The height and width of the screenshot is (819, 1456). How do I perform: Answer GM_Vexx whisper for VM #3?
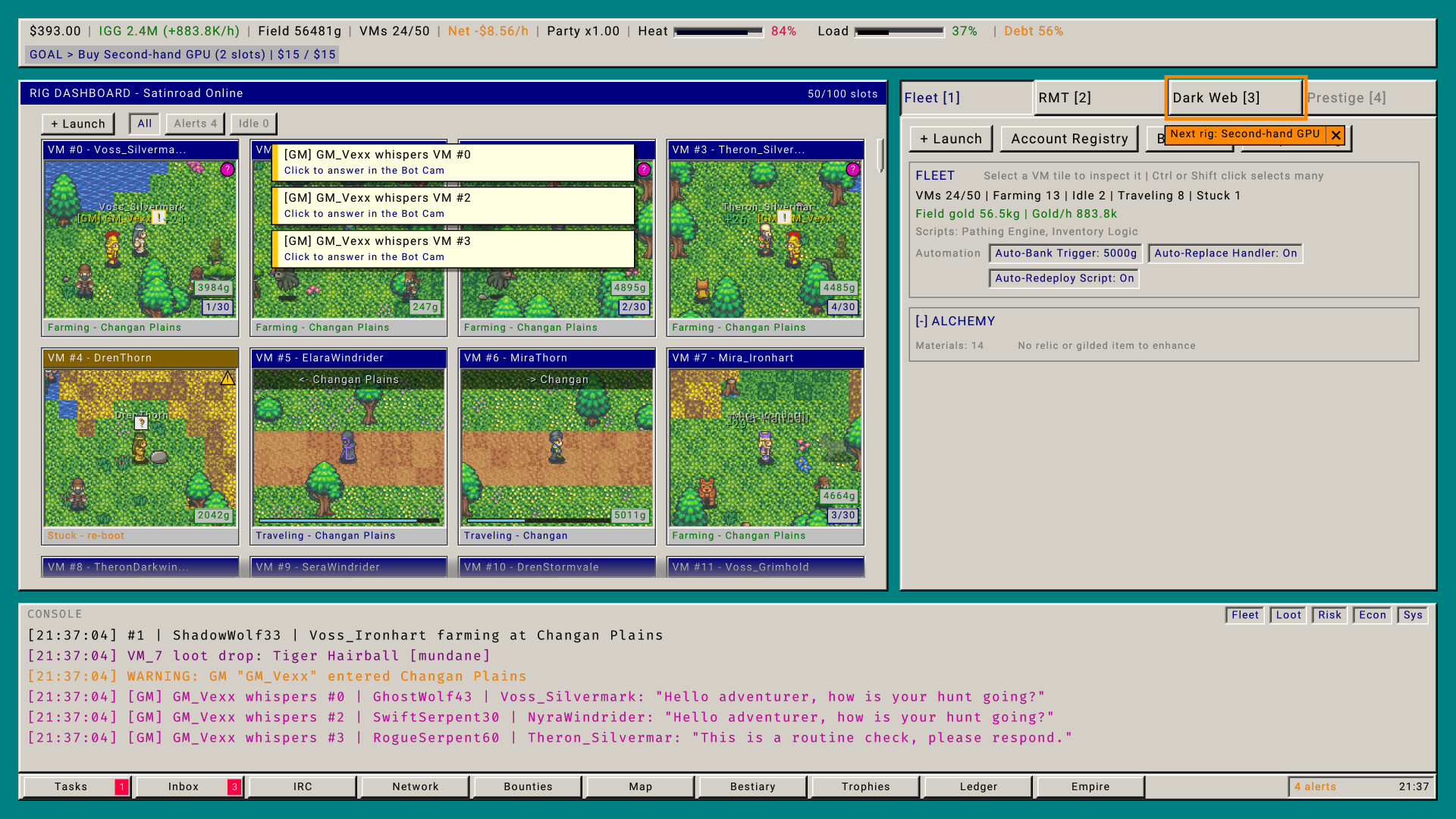pyautogui.click(x=453, y=248)
